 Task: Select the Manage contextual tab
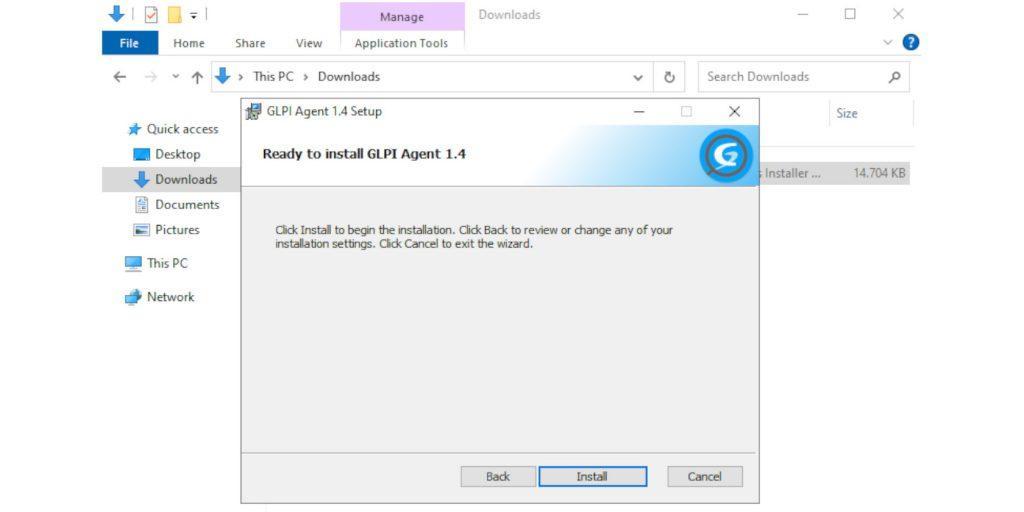402,16
